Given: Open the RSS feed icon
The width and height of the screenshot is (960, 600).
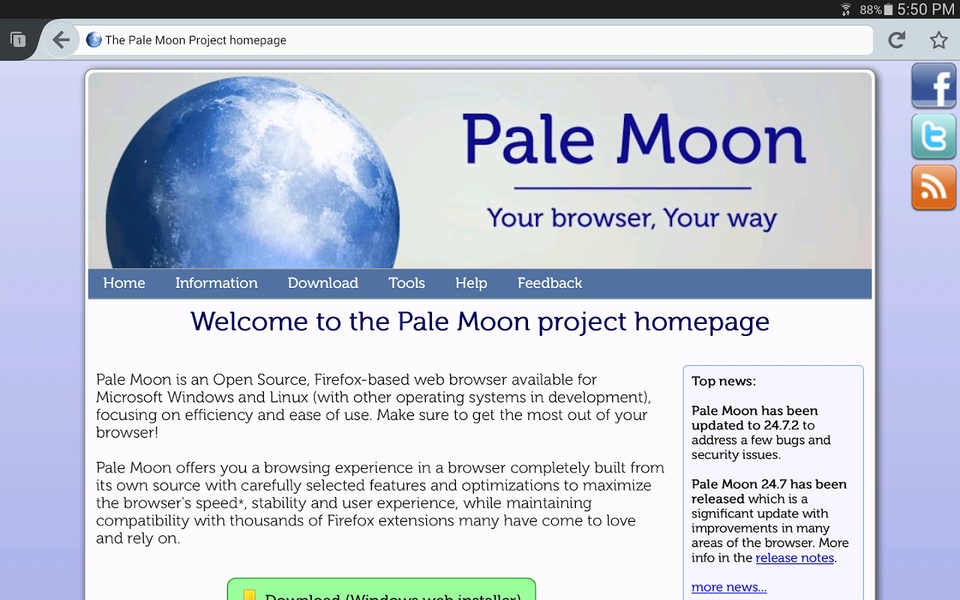Looking at the screenshot, I should [933, 187].
